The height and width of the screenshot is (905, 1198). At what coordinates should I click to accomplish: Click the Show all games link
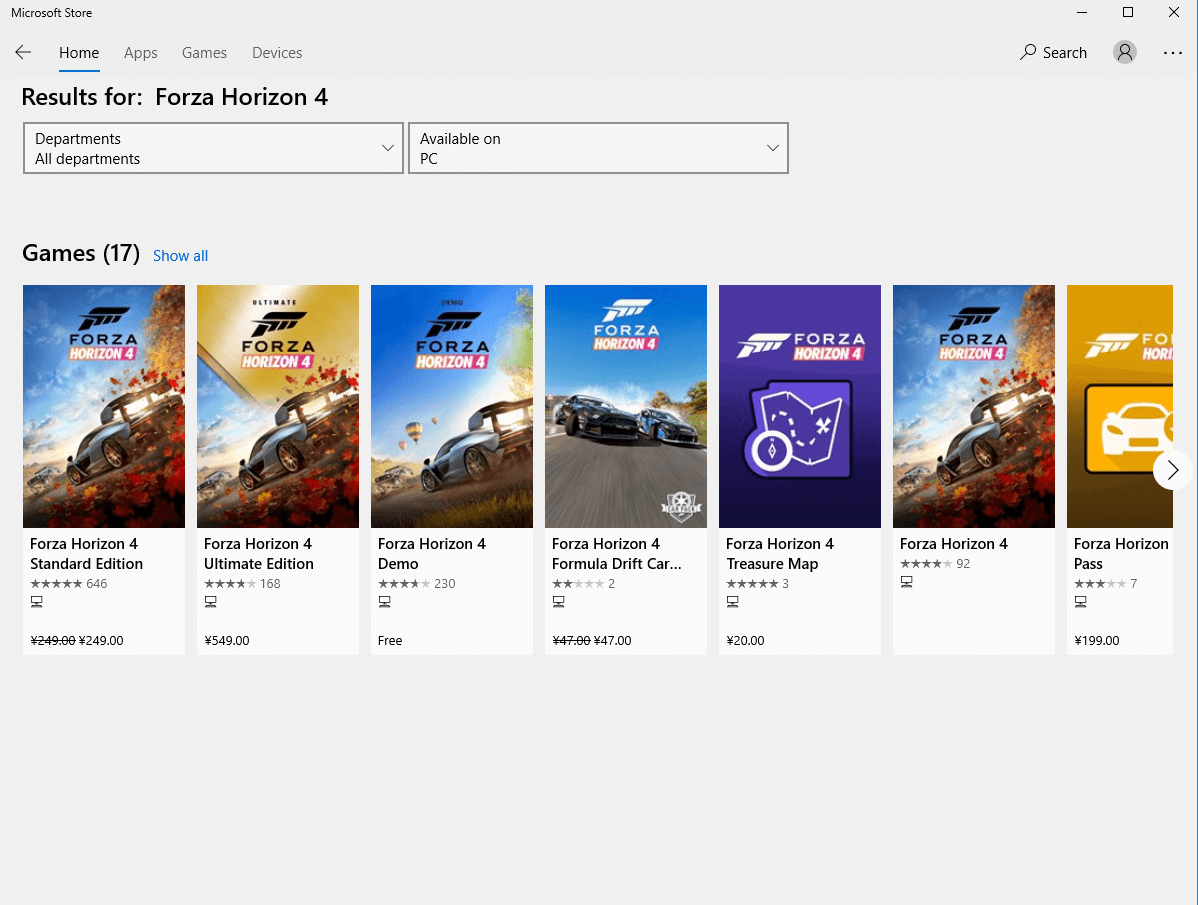(x=180, y=256)
